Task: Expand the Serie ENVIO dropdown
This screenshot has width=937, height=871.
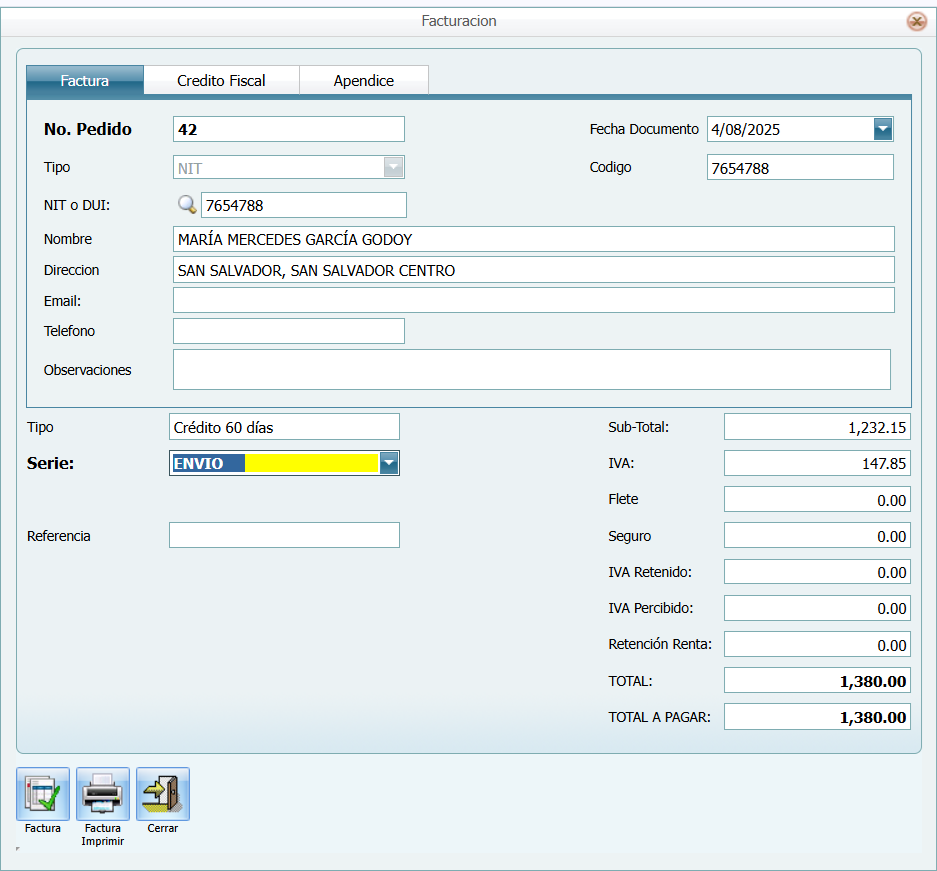Action: coord(389,463)
